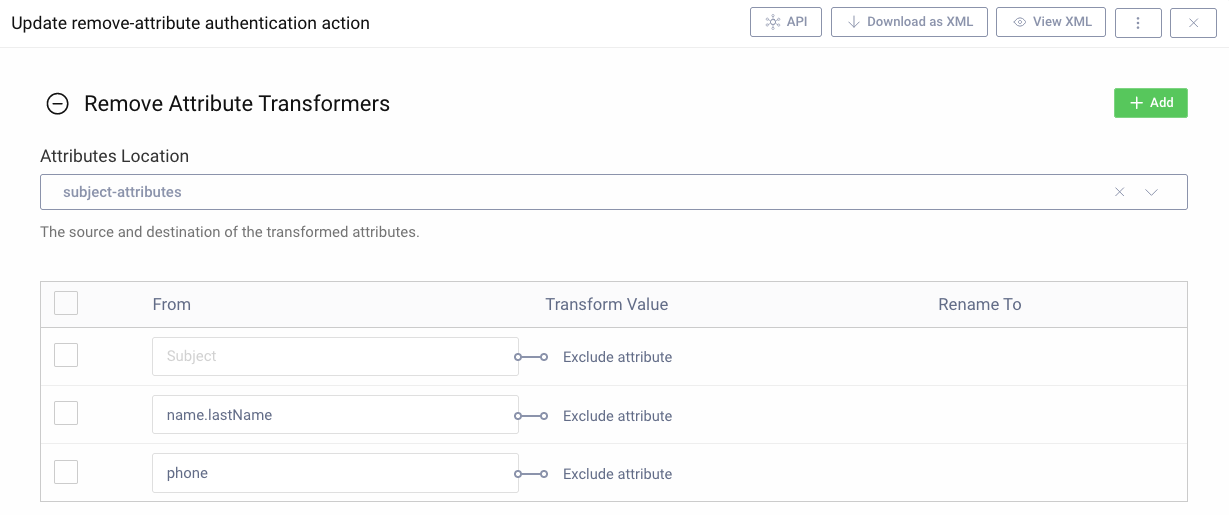Open Attributes Location dropdown chevron

point(1151,192)
